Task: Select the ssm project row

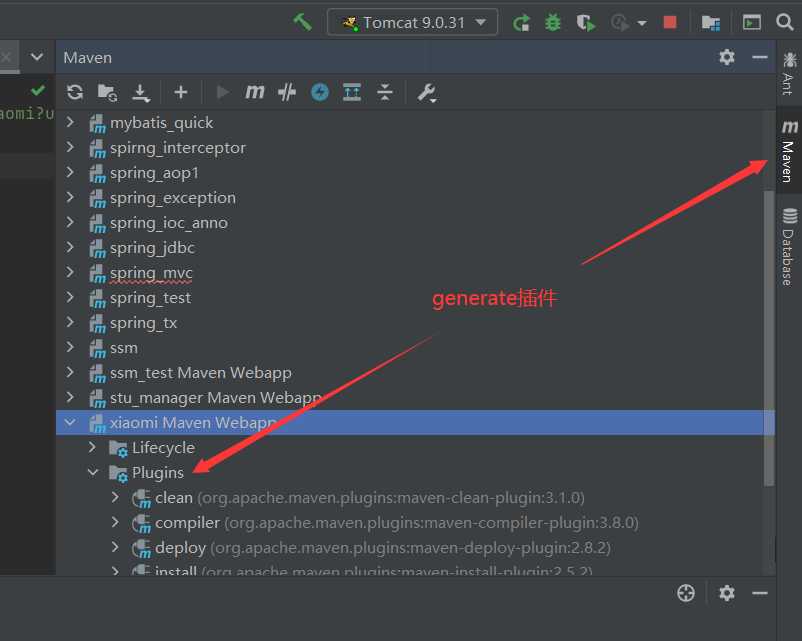Action: [409, 348]
